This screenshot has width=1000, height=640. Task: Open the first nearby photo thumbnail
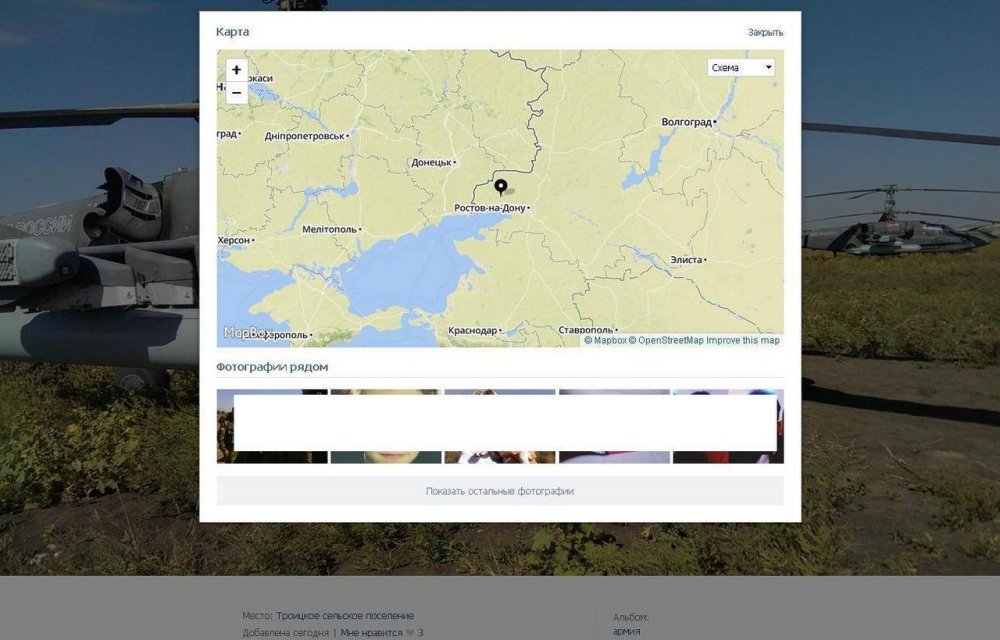click(x=272, y=426)
